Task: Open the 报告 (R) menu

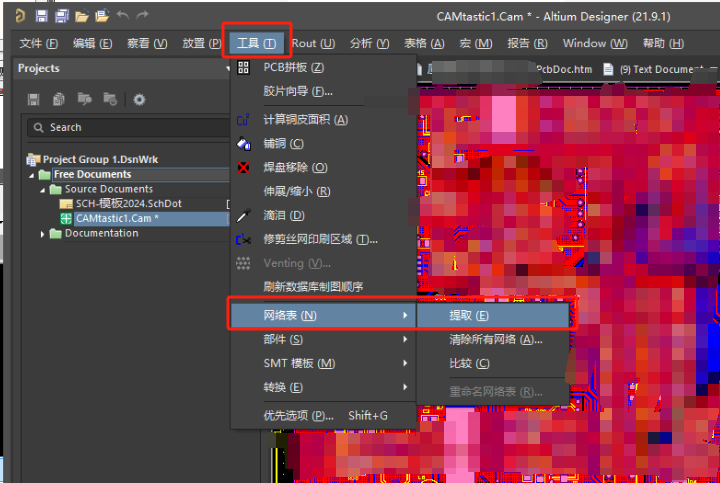Action: click(x=527, y=43)
